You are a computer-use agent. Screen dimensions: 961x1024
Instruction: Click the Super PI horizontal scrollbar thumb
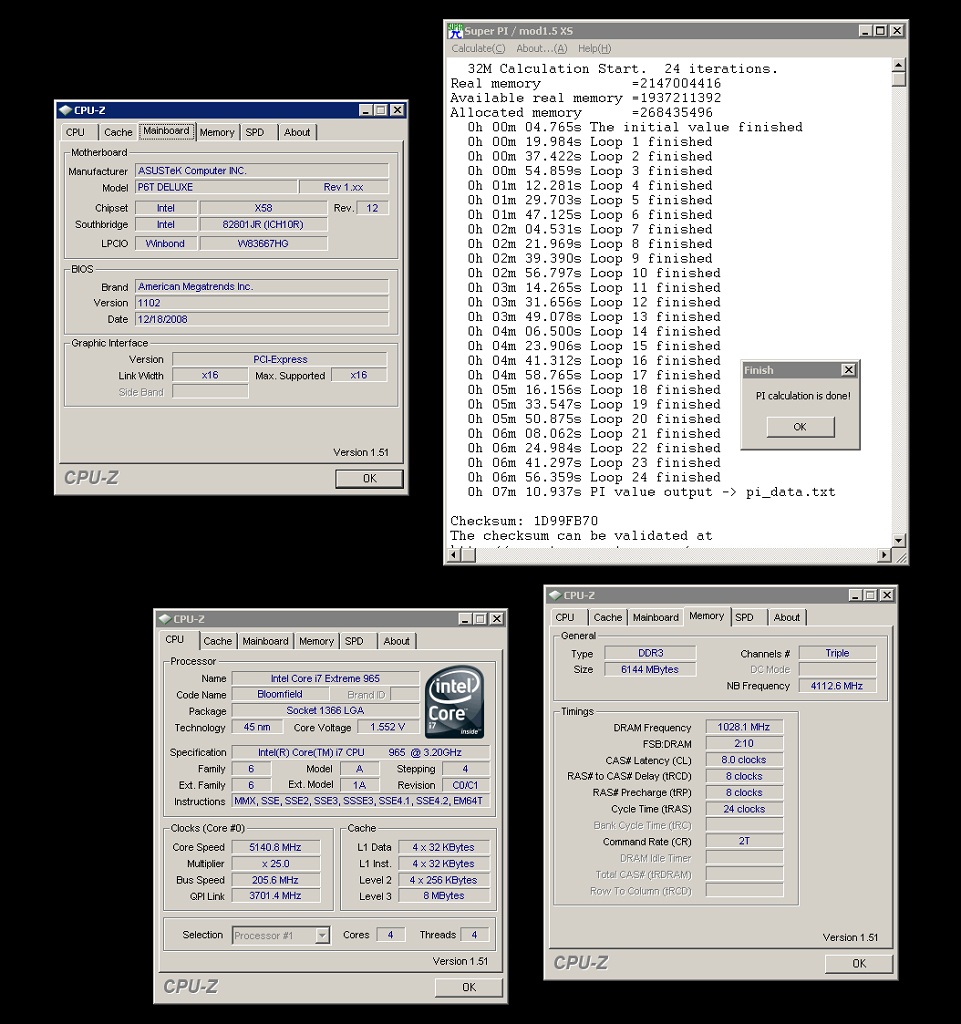[468, 554]
